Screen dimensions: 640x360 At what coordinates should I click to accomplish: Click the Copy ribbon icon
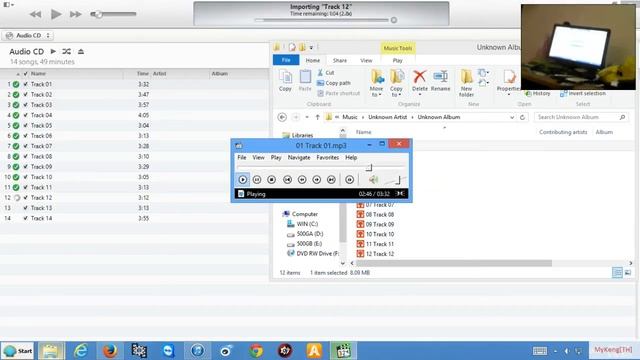[x=285, y=80]
